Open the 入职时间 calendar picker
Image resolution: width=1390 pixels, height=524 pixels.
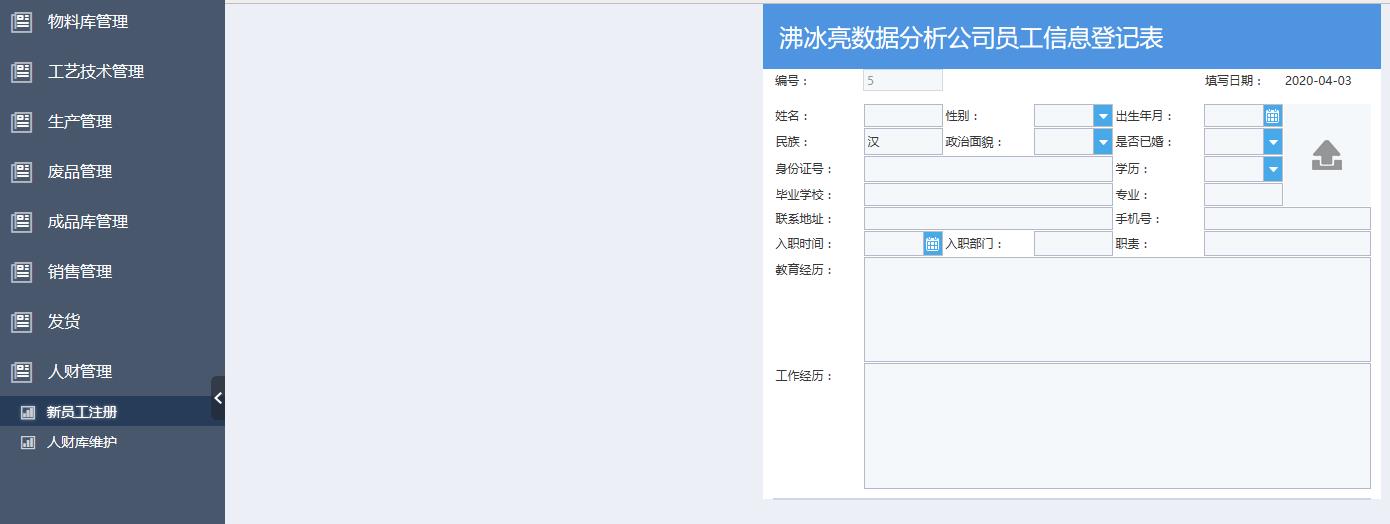pyautogui.click(x=932, y=243)
